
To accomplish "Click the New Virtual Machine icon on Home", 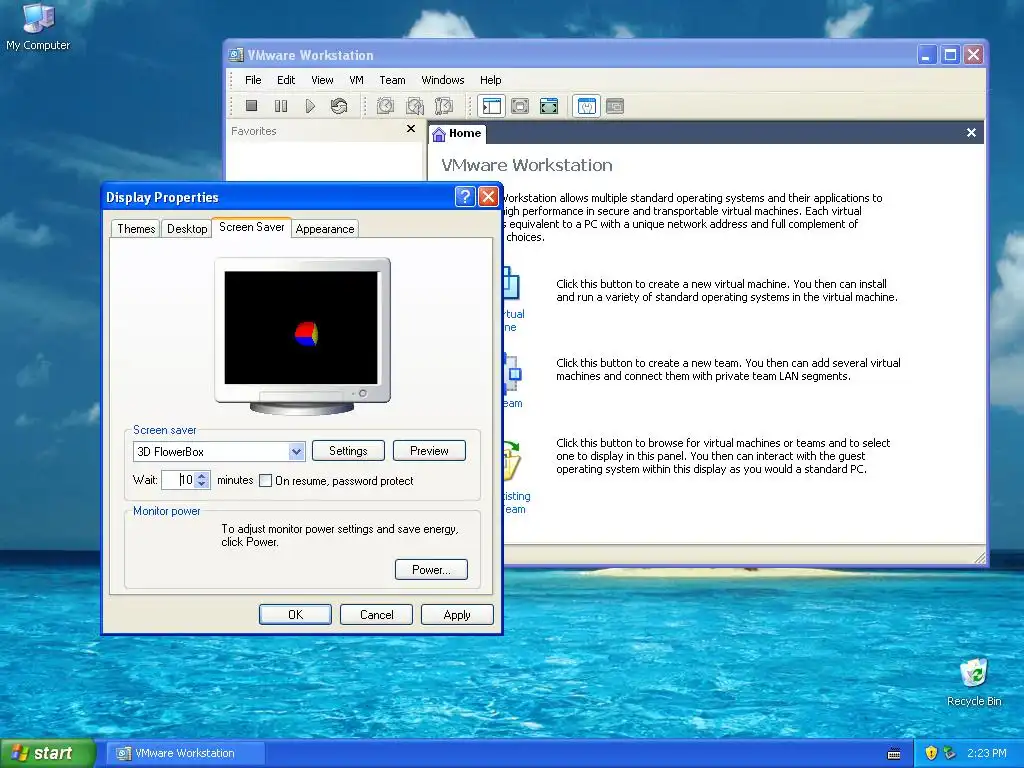I will tap(511, 284).
